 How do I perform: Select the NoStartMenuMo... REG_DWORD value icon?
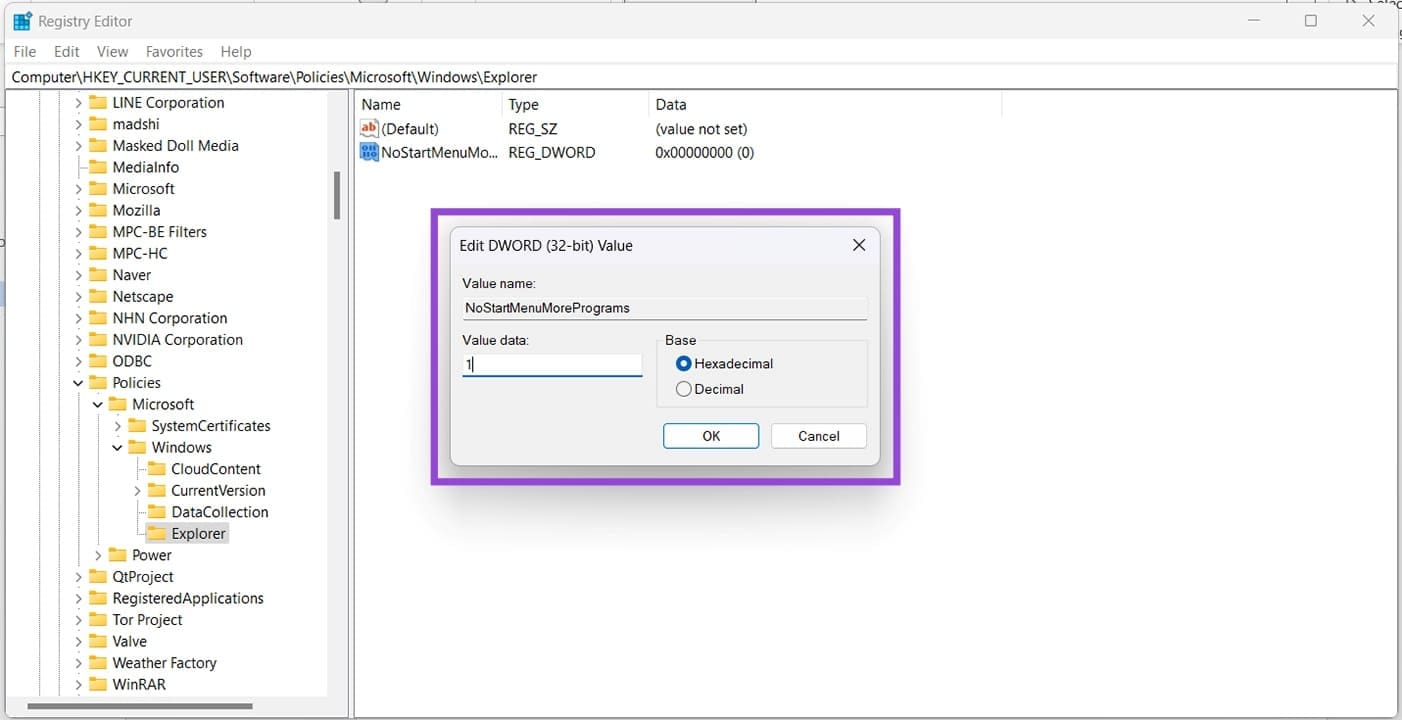pos(368,152)
